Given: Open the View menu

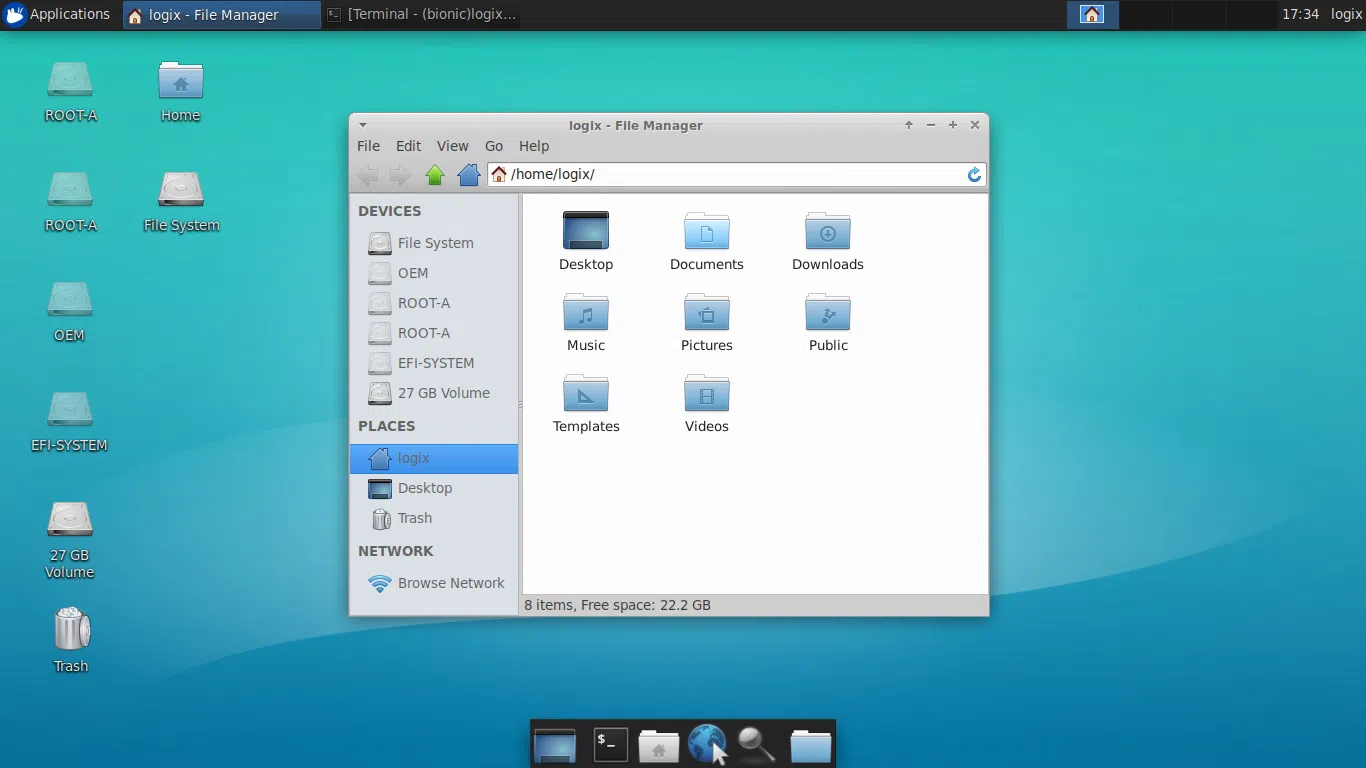Looking at the screenshot, I should 452,146.
